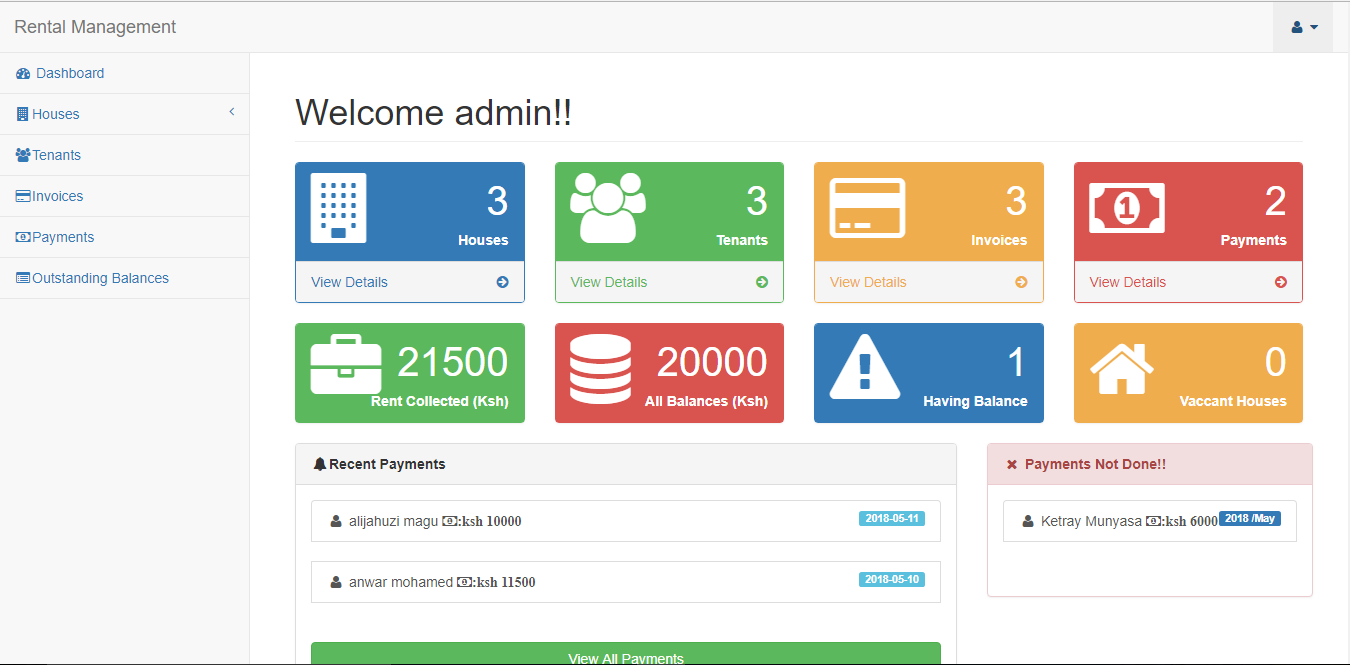View Details of the Payments card
Image resolution: width=1350 pixels, height=665 pixels.
[1127, 282]
